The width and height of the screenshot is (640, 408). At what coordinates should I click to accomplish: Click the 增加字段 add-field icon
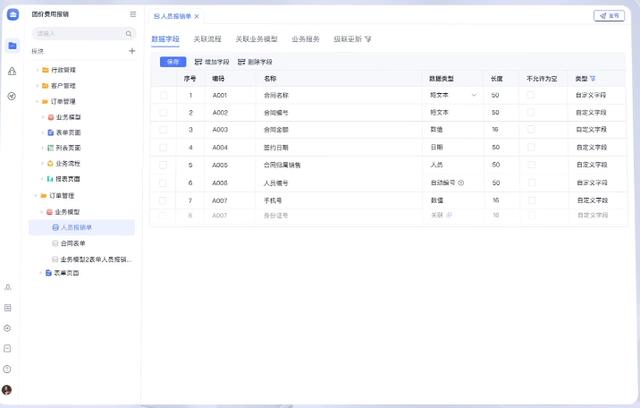(x=198, y=62)
